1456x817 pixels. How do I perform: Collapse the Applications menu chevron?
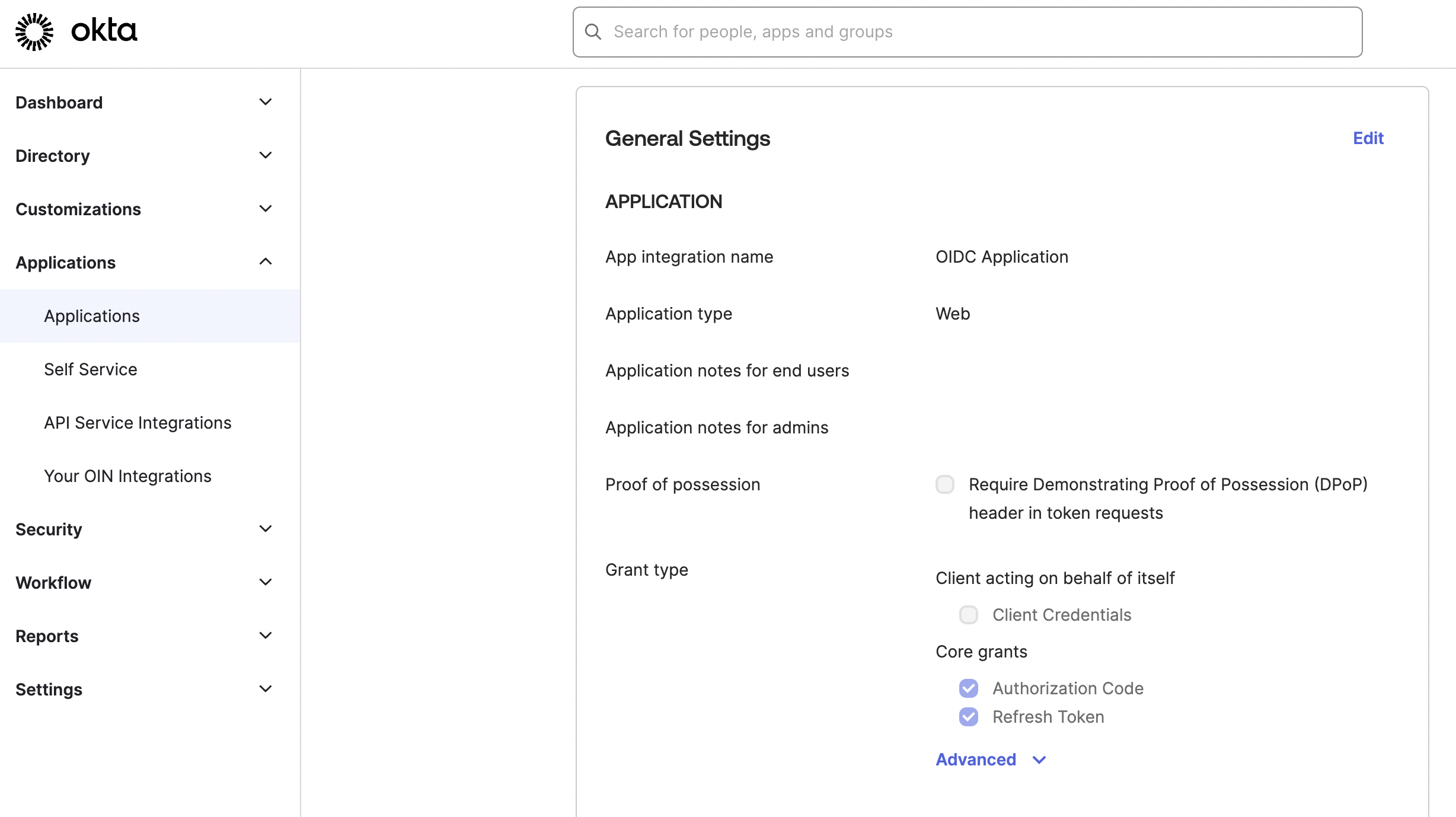pos(266,261)
